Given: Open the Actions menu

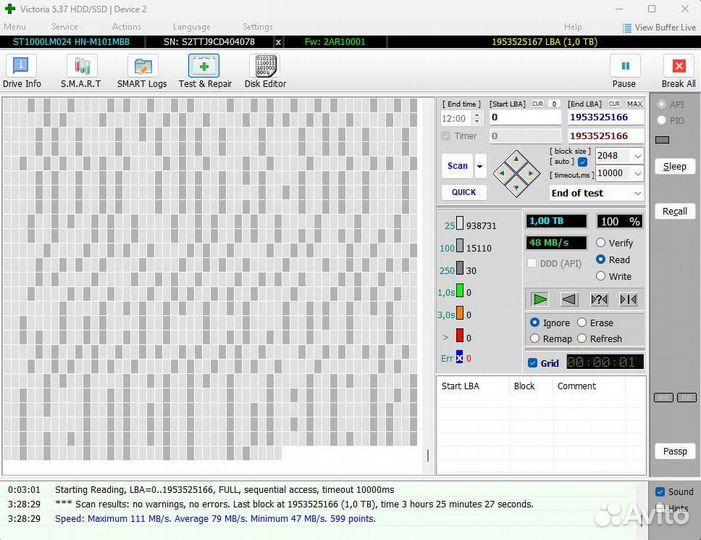Looking at the screenshot, I should 126,27.
